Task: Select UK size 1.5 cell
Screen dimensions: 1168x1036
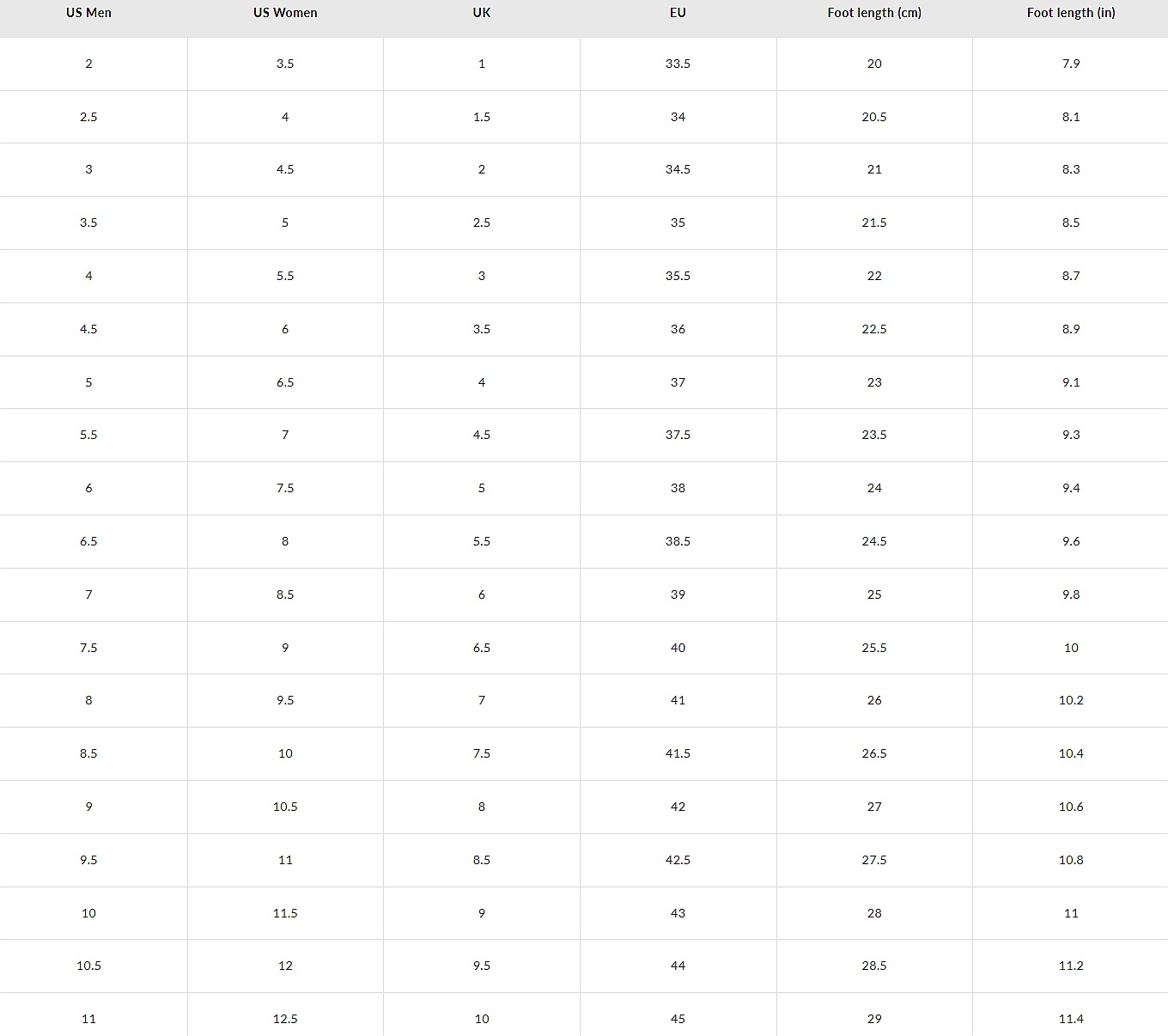Action: [482, 117]
